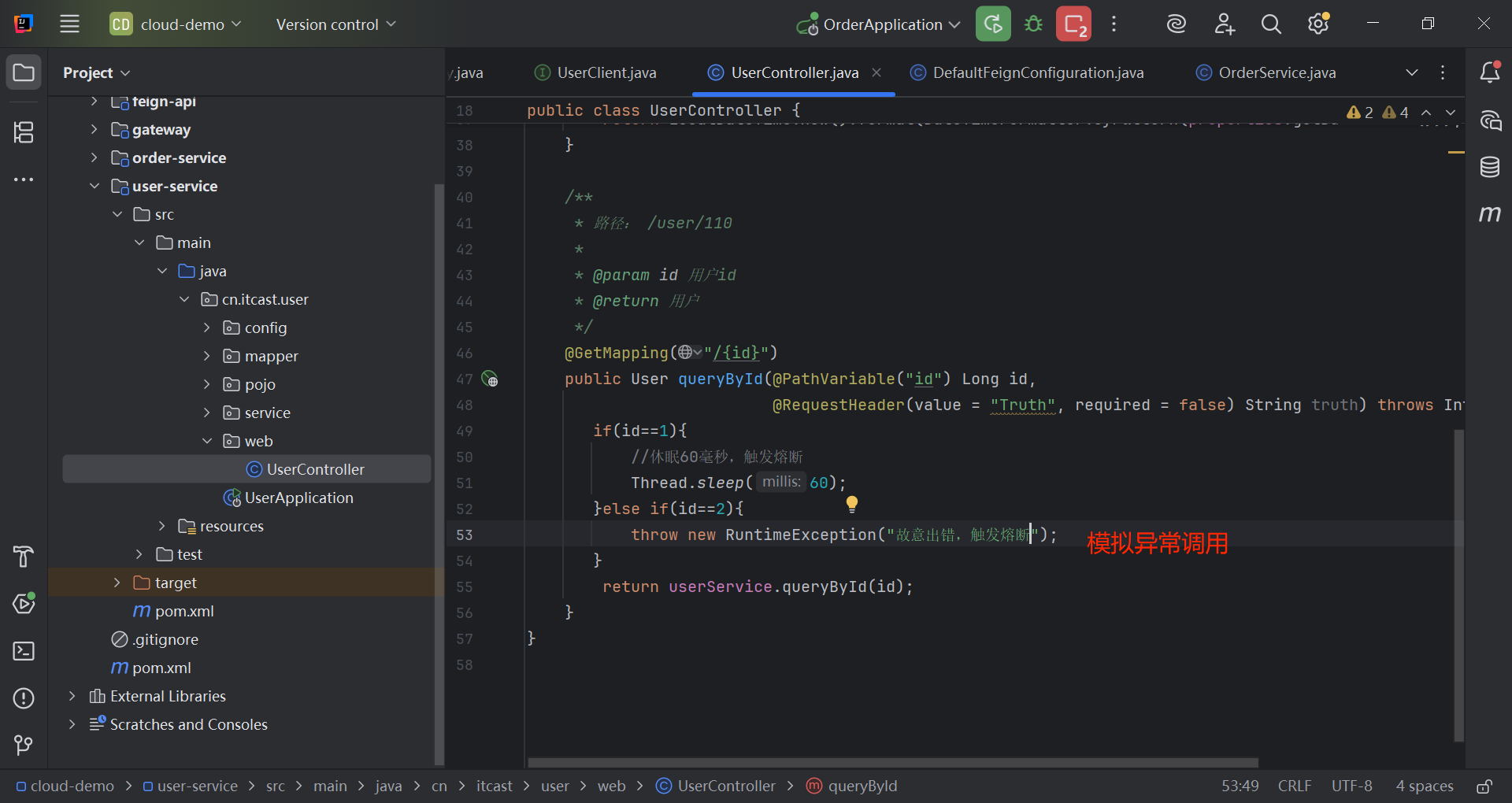Open AI chat panel on right sidebar
Screen dimensions: 1512x803
coord(1490,120)
